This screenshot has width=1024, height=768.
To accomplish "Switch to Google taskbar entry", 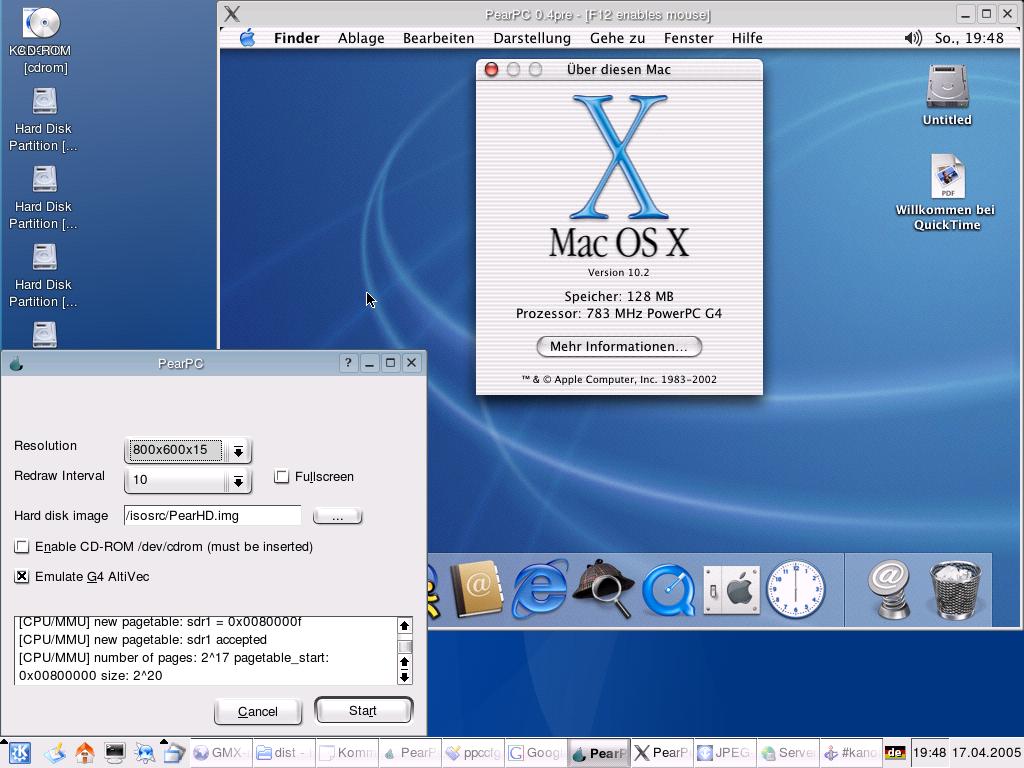I will point(537,752).
